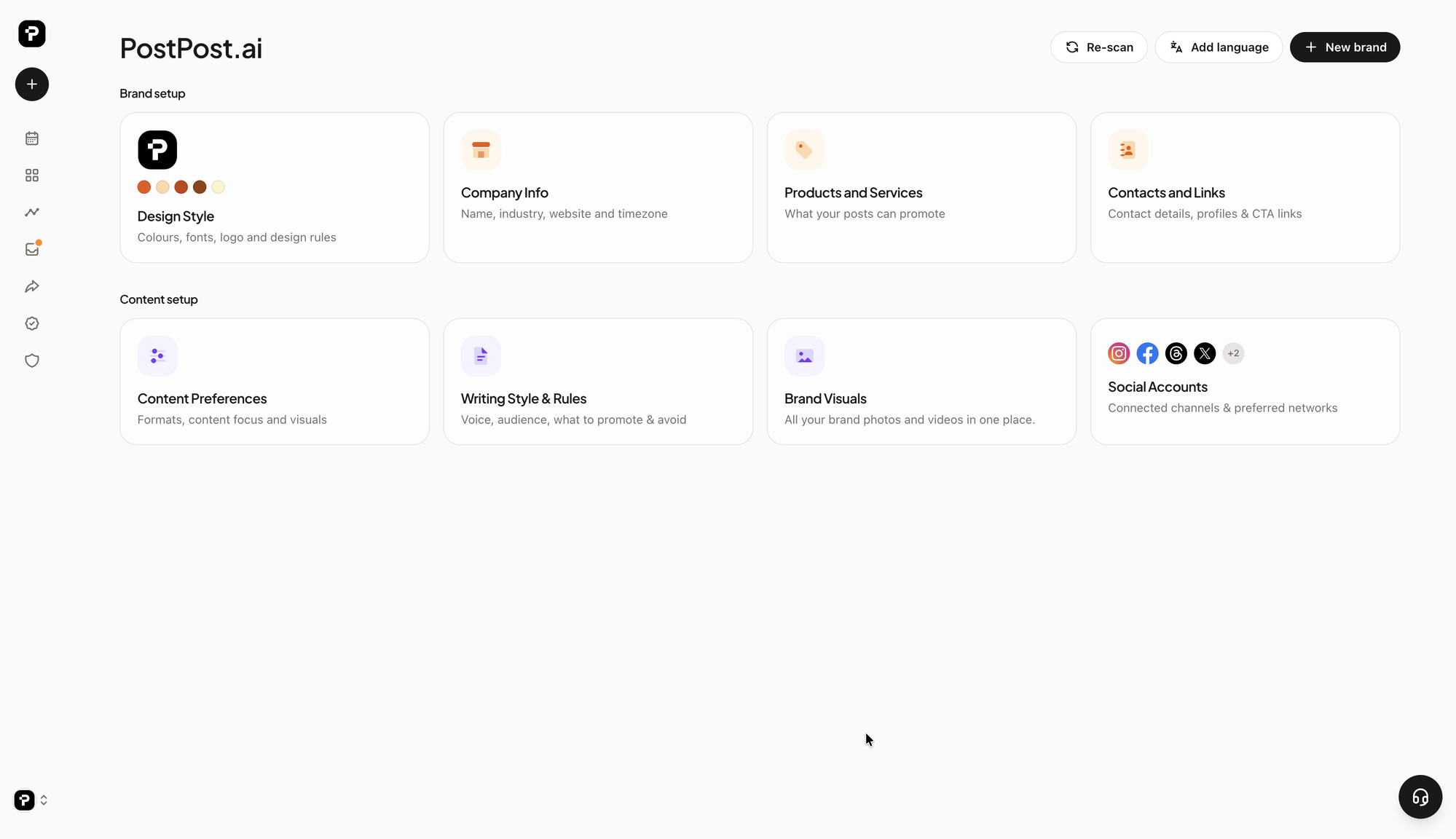Open the analytics line-chart icon
Image resolution: width=1456 pixels, height=839 pixels.
[32, 213]
